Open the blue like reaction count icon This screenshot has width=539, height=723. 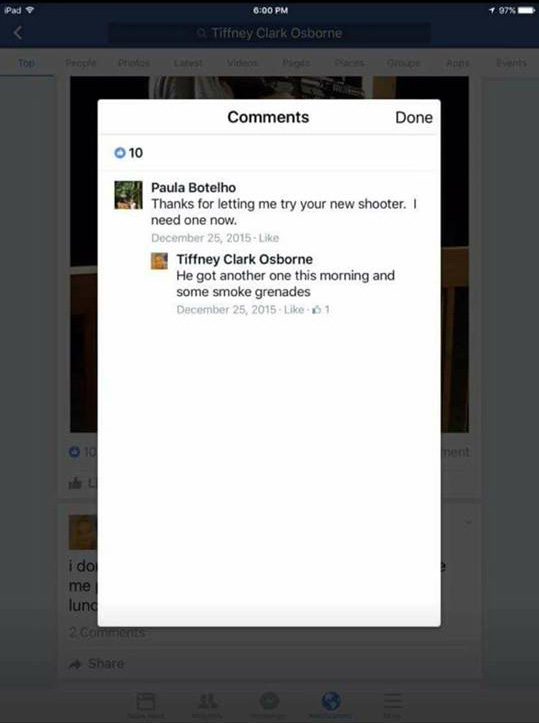coord(120,153)
